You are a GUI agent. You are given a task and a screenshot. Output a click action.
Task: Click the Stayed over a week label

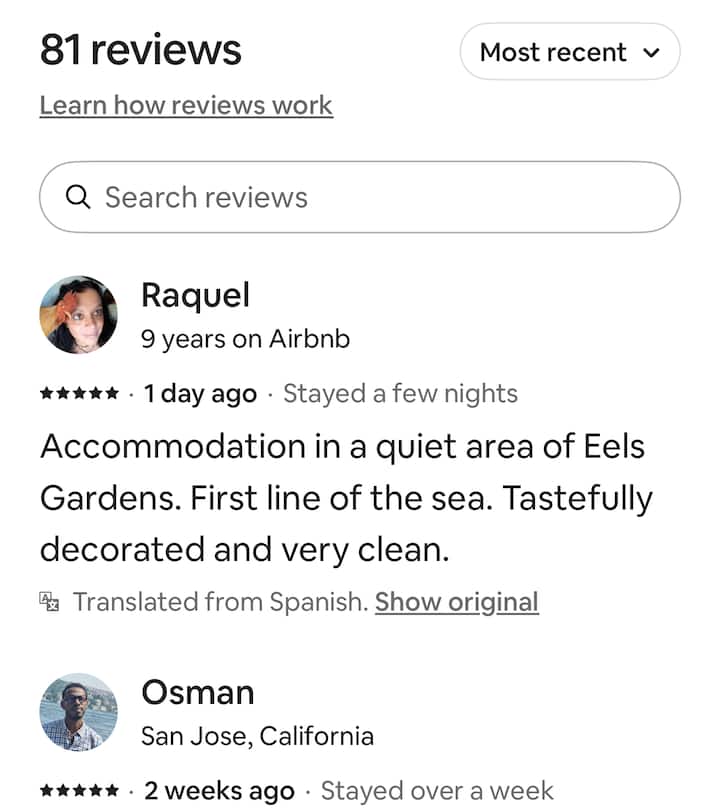(x=437, y=791)
